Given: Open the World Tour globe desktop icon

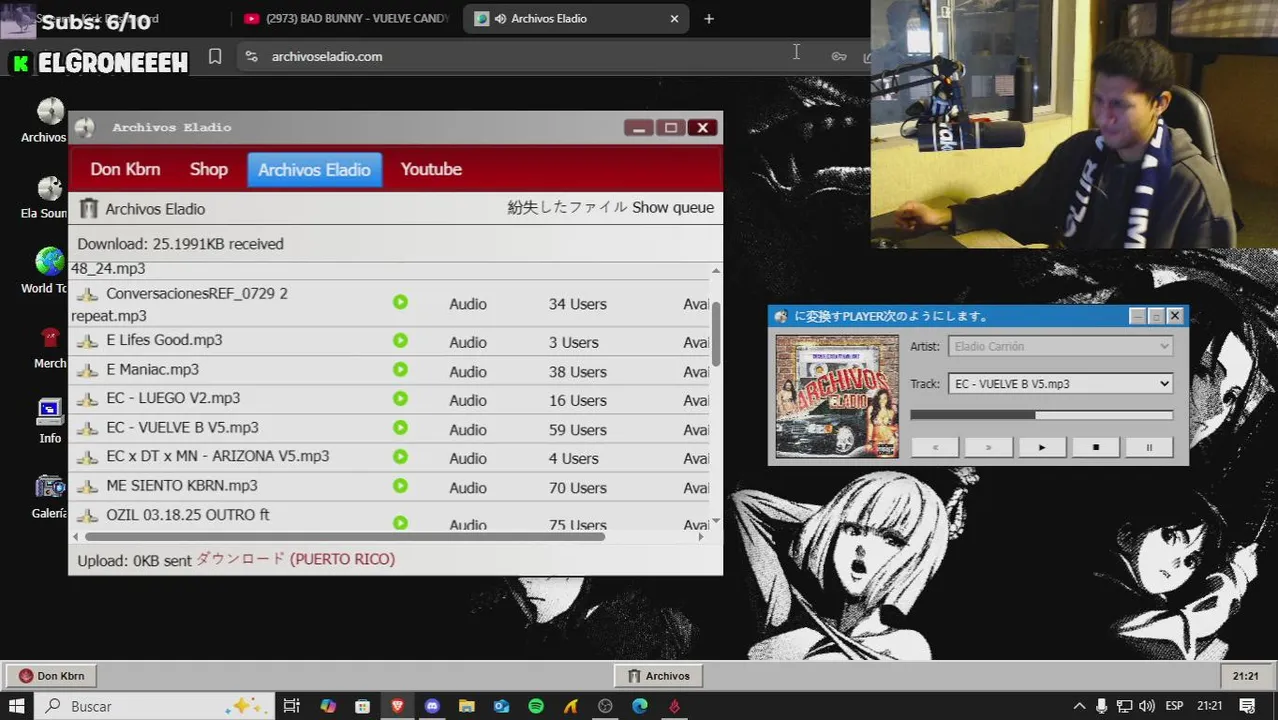Looking at the screenshot, I should click(x=50, y=262).
